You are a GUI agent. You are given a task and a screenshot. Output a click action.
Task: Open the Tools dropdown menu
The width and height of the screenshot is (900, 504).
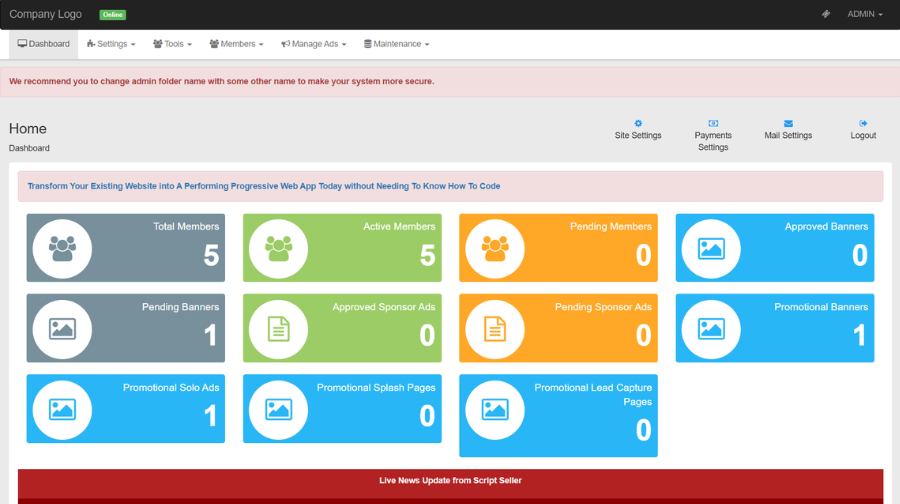(172, 44)
